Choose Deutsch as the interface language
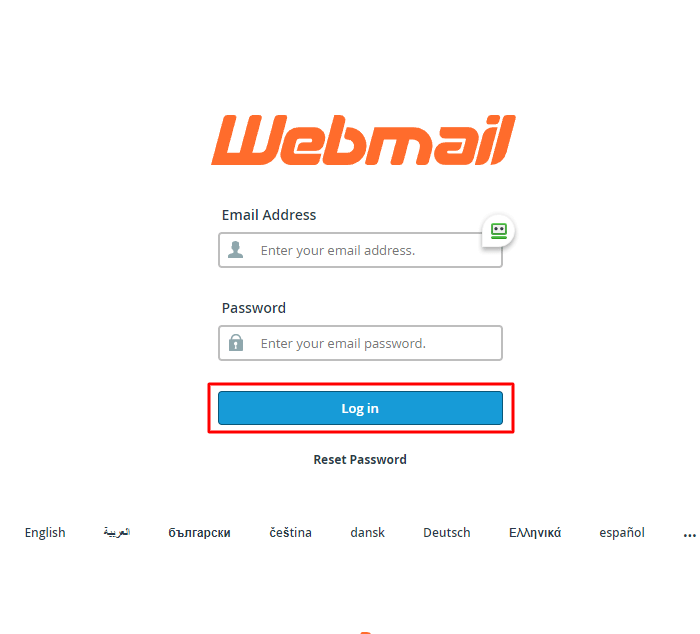This screenshot has width=700, height=634. pyautogui.click(x=447, y=533)
